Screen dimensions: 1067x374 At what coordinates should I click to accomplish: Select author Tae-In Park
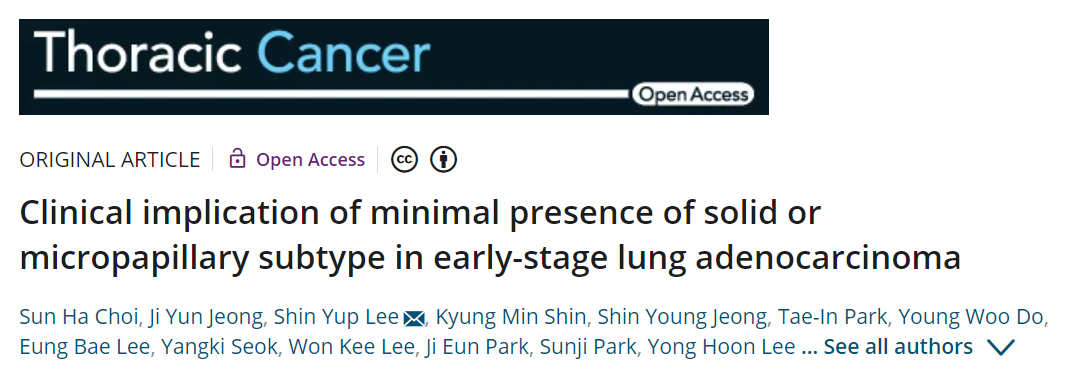[833, 317]
